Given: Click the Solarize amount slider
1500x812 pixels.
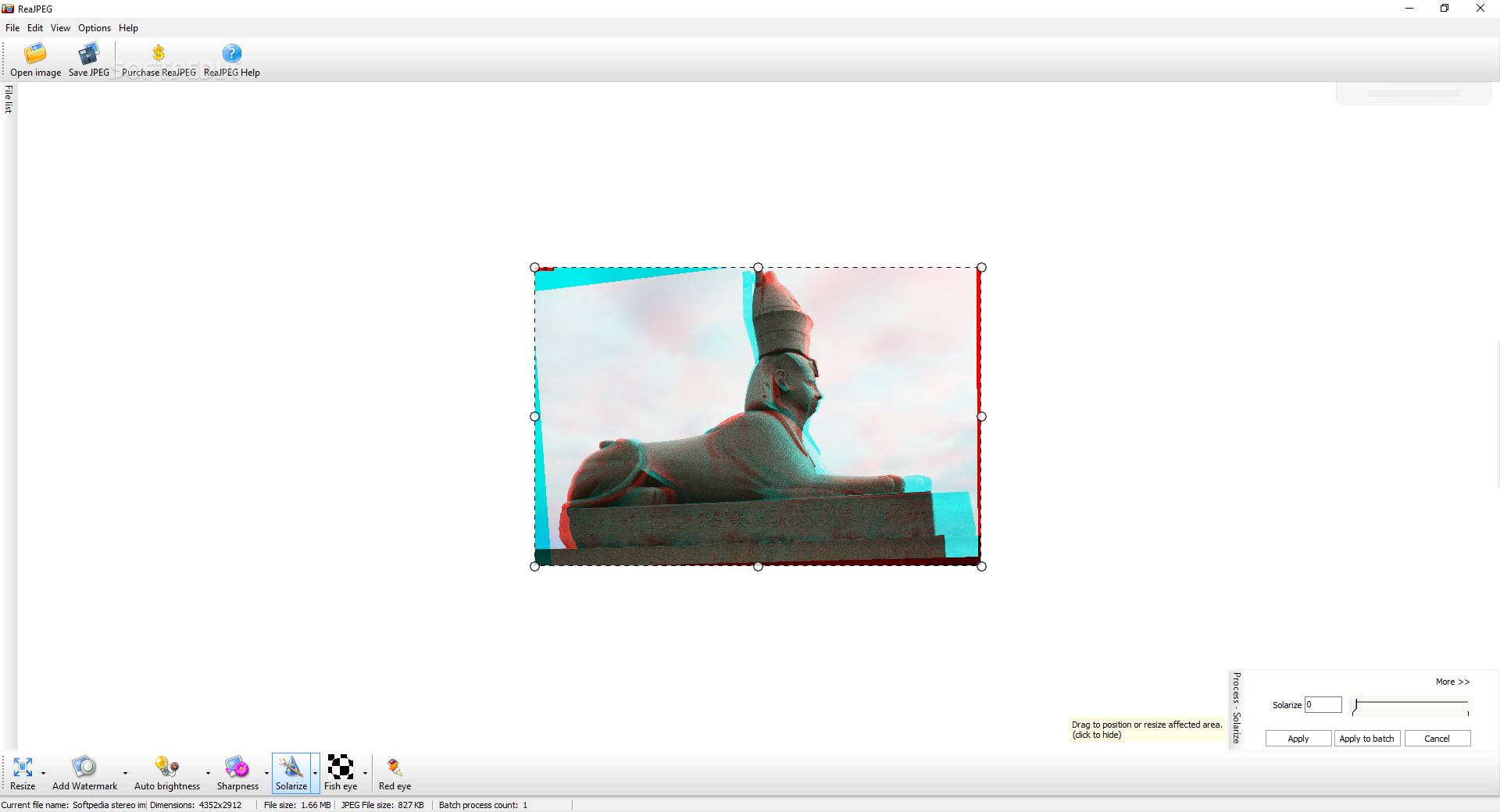Looking at the screenshot, I should [1411, 706].
